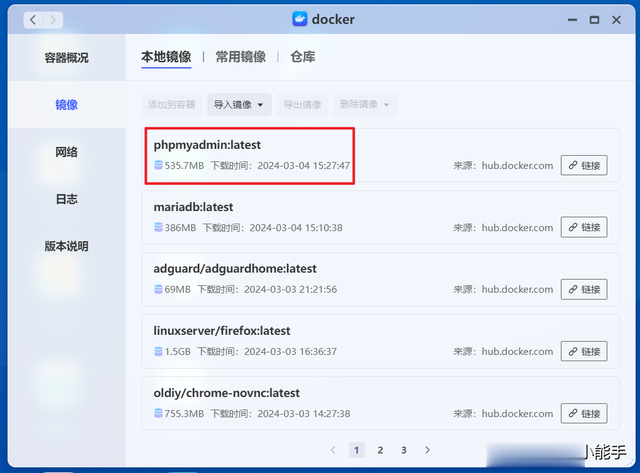Go forward with the right arrow navigation icon
This screenshot has height=473, width=640.
[x=53, y=20]
